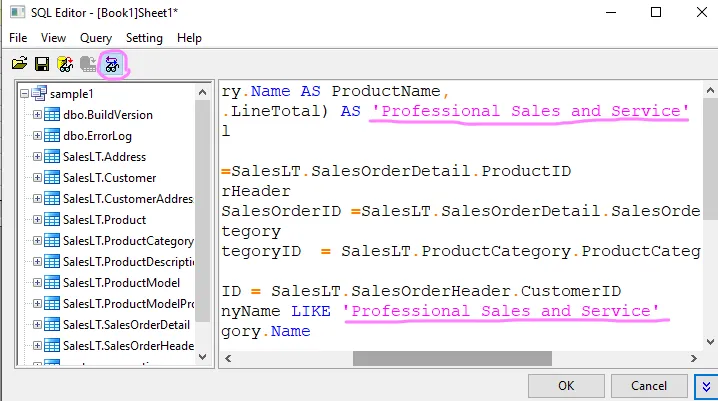Select the SalesLT.SalesOrderHeader table icon
Screen dimensions: 718x401
[x=52, y=346]
